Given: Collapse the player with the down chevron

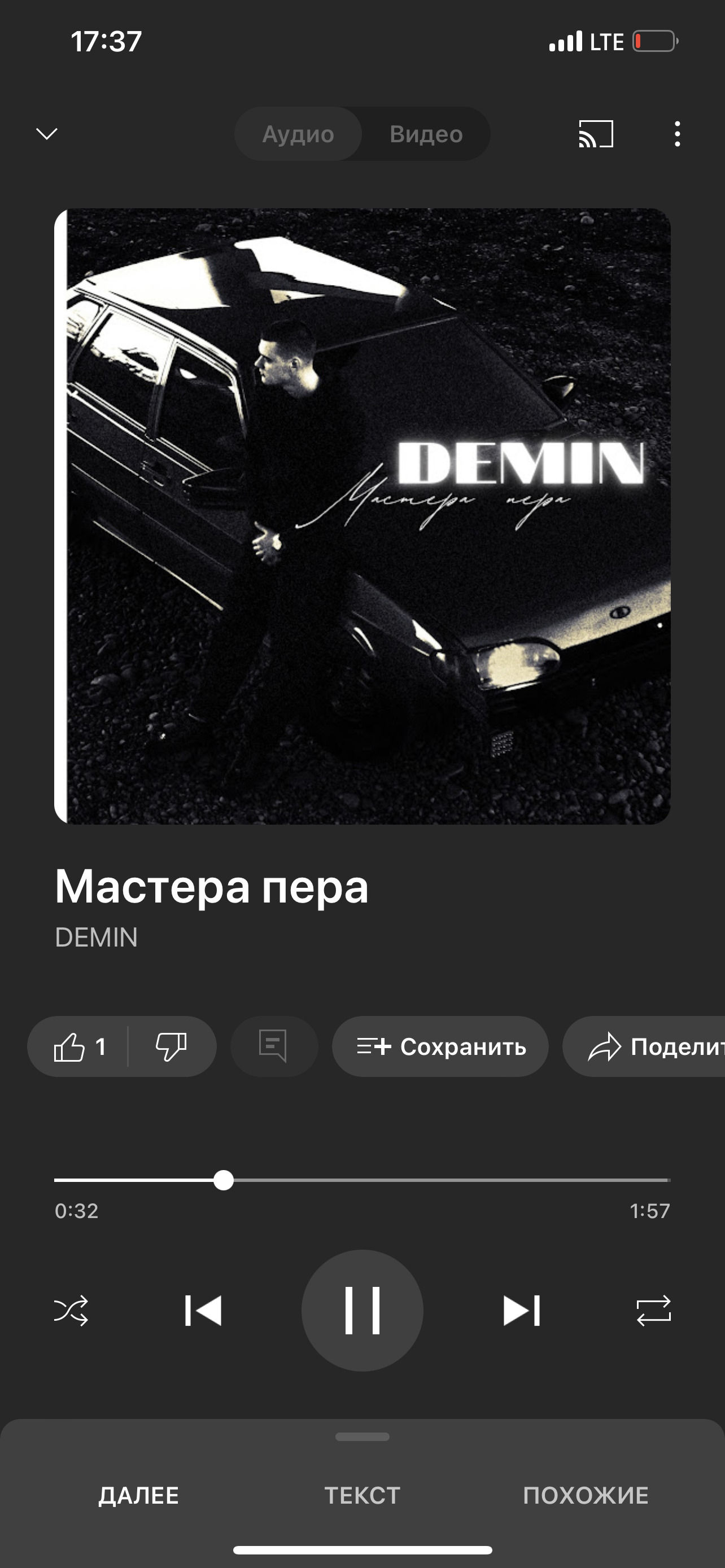Looking at the screenshot, I should tap(47, 133).
